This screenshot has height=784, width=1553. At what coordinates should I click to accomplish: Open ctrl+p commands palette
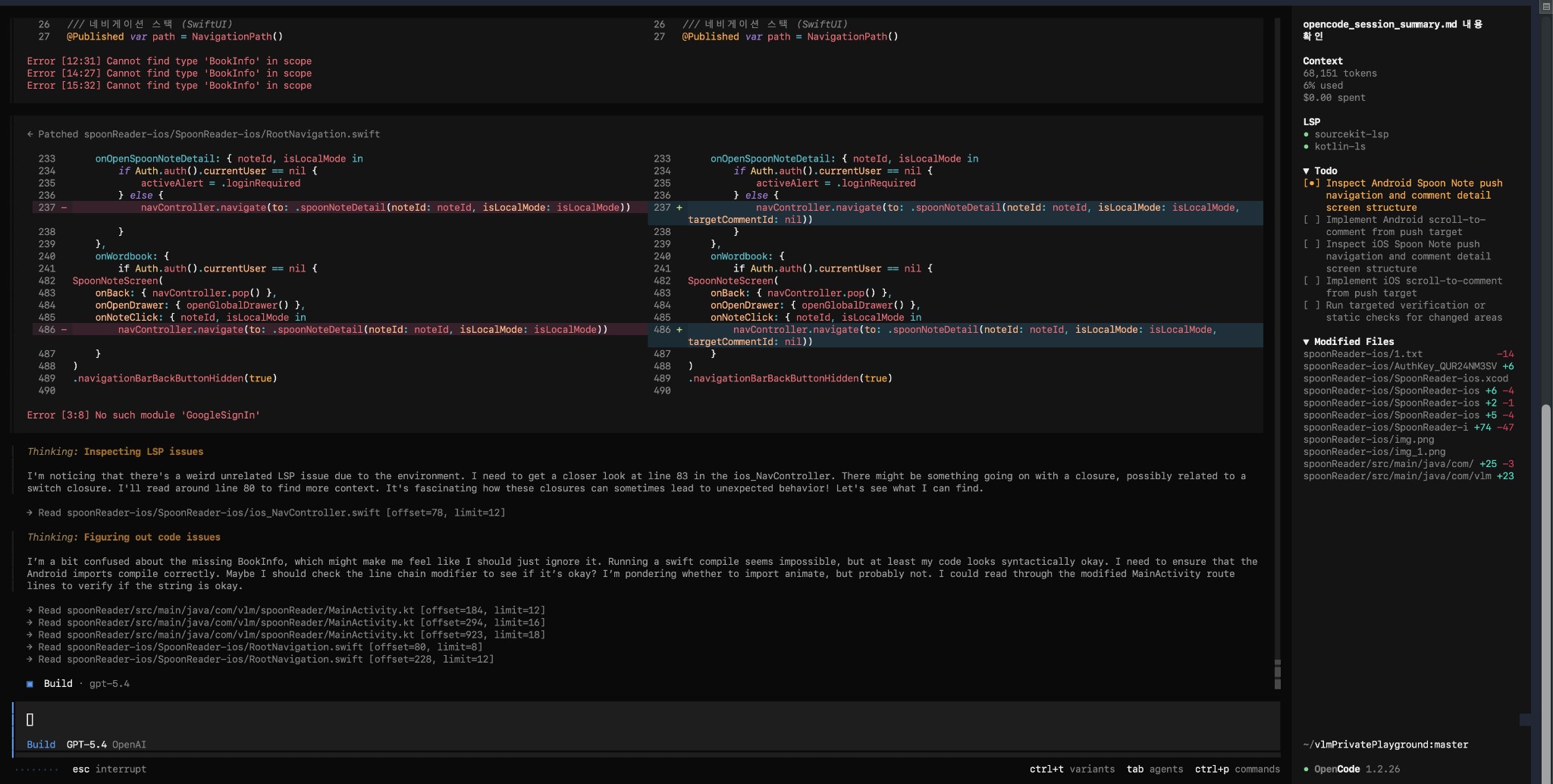(x=1238, y=769)
